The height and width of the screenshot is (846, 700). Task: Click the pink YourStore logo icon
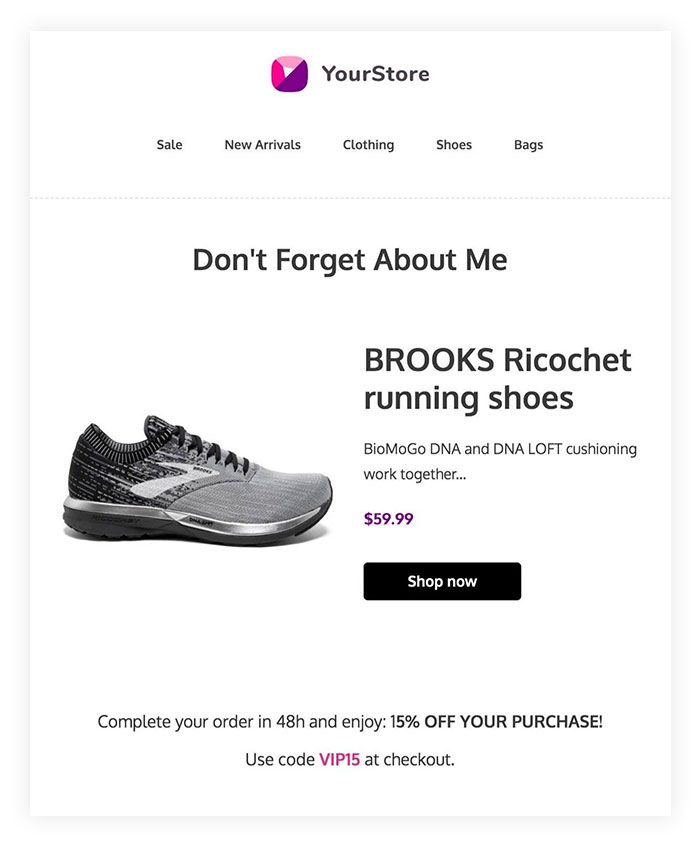tap(290, 74)
